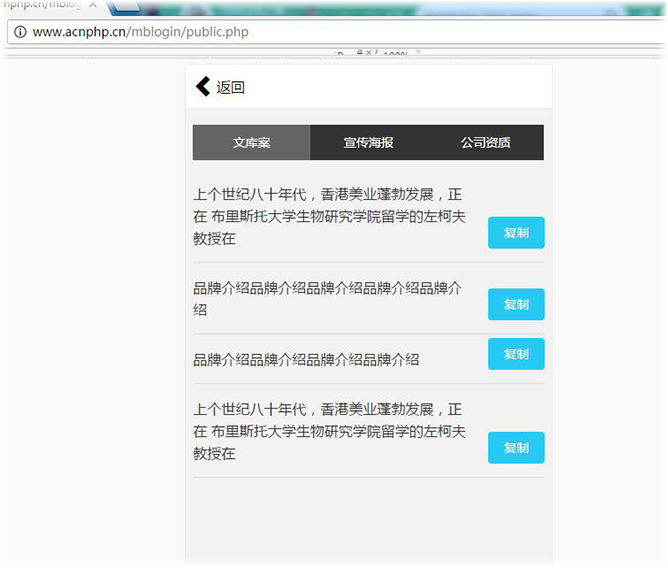The height and width of the screenshot is (568, 668).
Task: Select the 公司资质 tab
Action: pyautogui.click(x=485, y=142)
